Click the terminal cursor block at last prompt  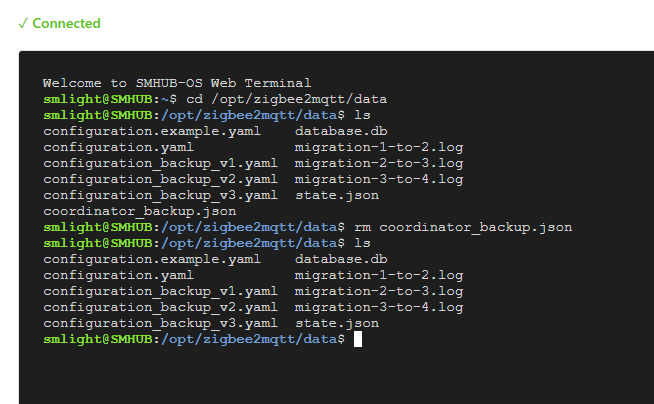click(358, 339)
